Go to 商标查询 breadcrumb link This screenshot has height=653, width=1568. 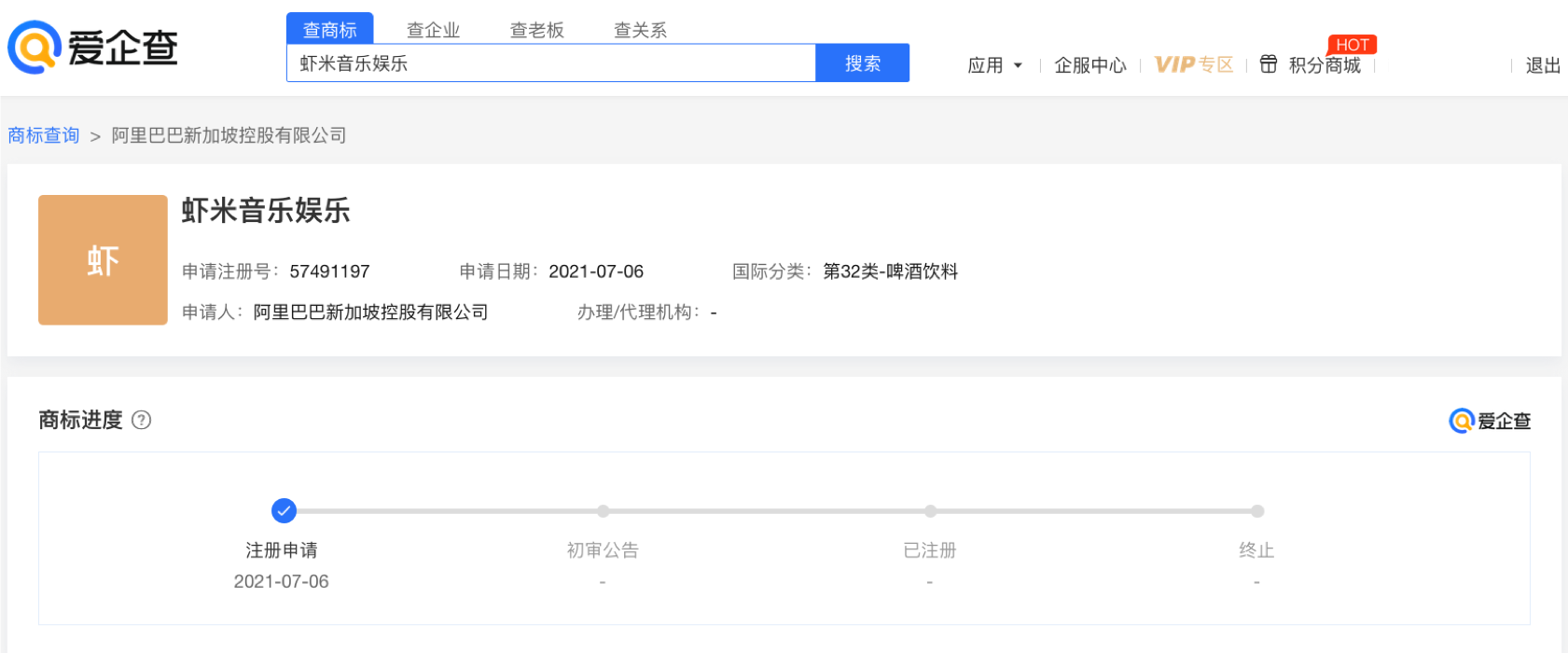[x=44, y=135]
